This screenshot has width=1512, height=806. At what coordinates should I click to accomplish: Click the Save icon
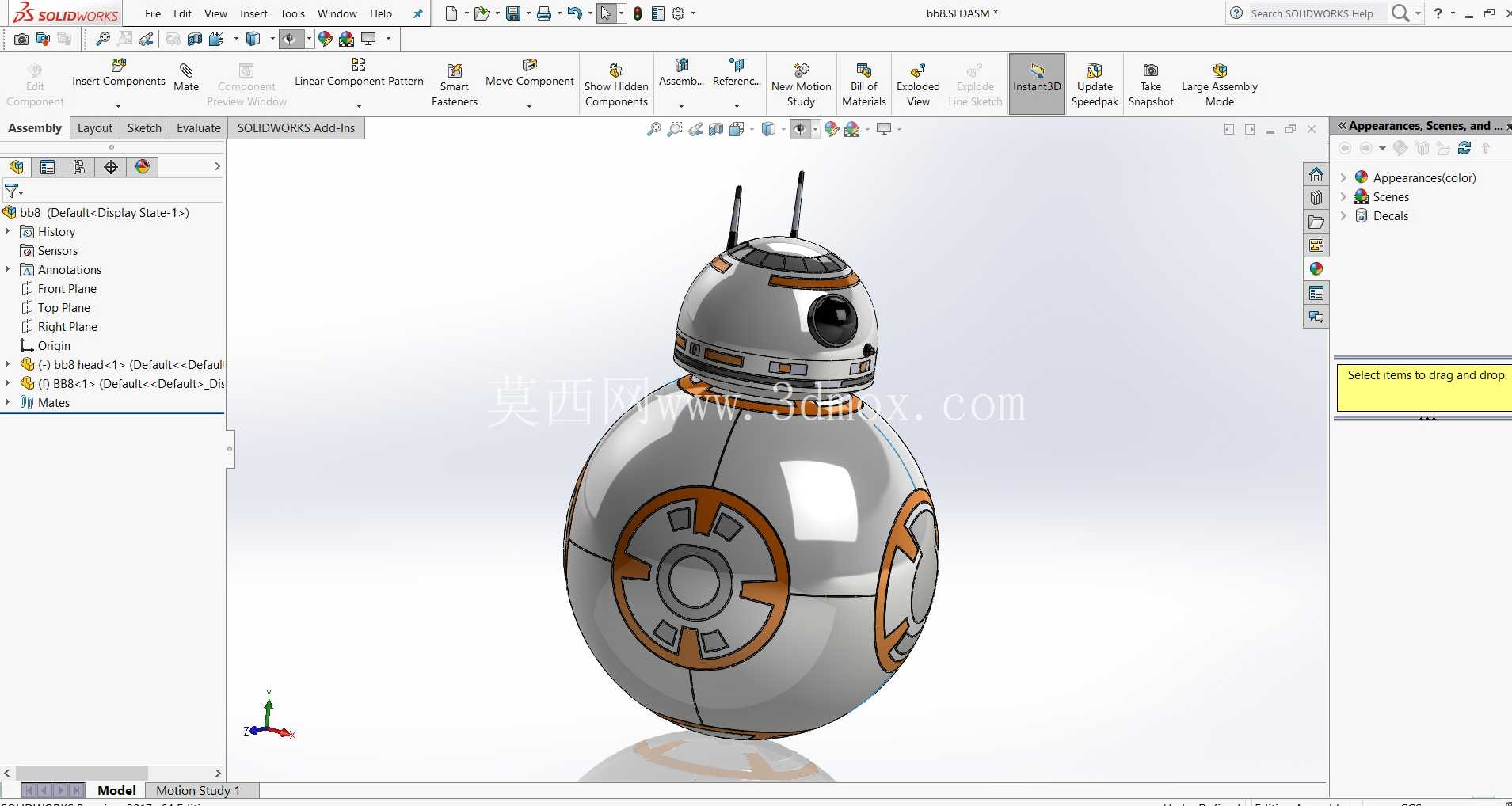(x=513, y=13)
